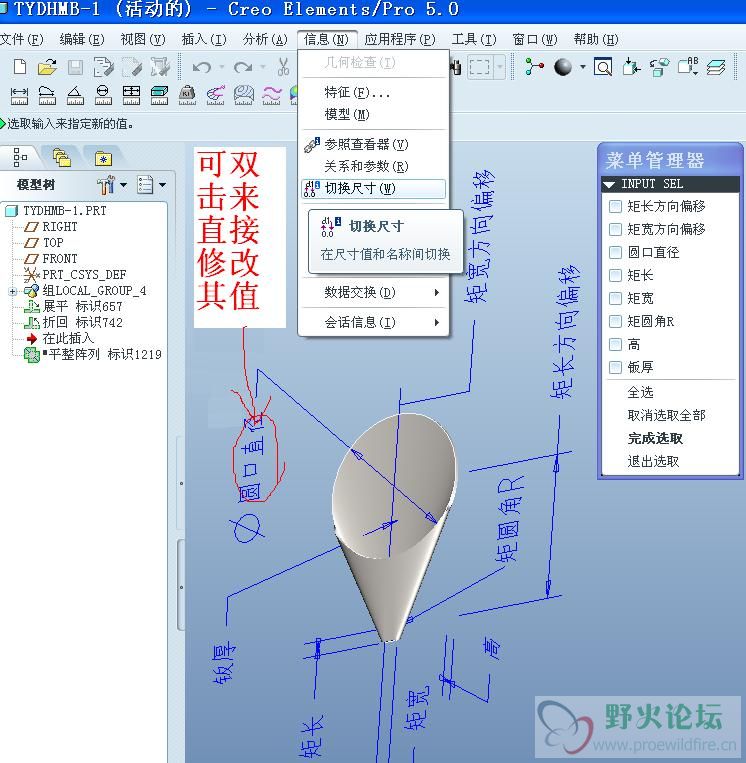Open the appearance sphere dropdown arrow
The width and height of the screenshot is (746, 763).
[582, 67]
